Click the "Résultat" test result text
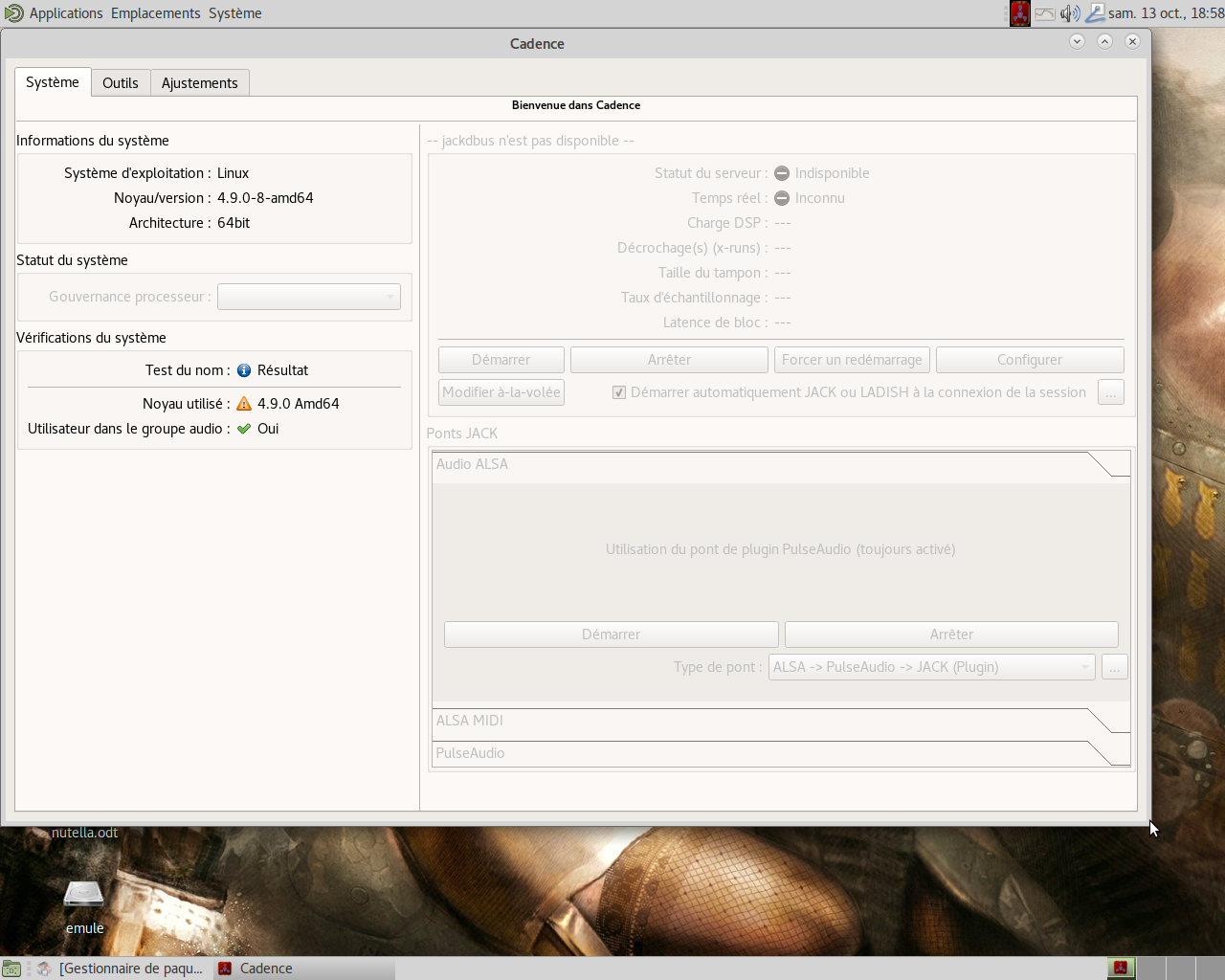 click(282, 370)
